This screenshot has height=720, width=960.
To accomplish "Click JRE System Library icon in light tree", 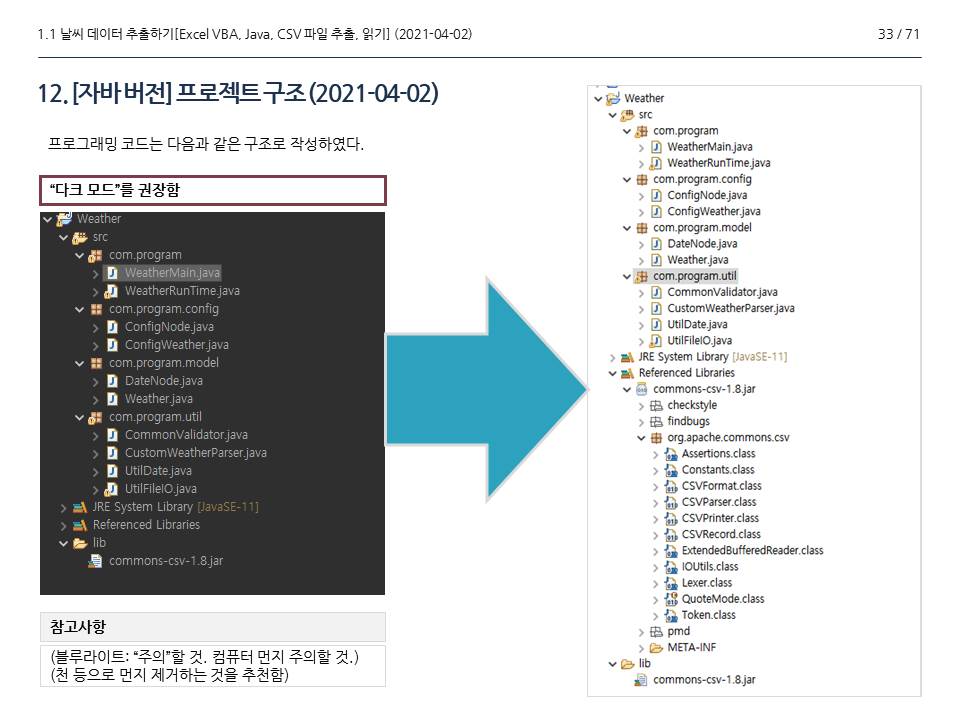I will click(628, 357).
